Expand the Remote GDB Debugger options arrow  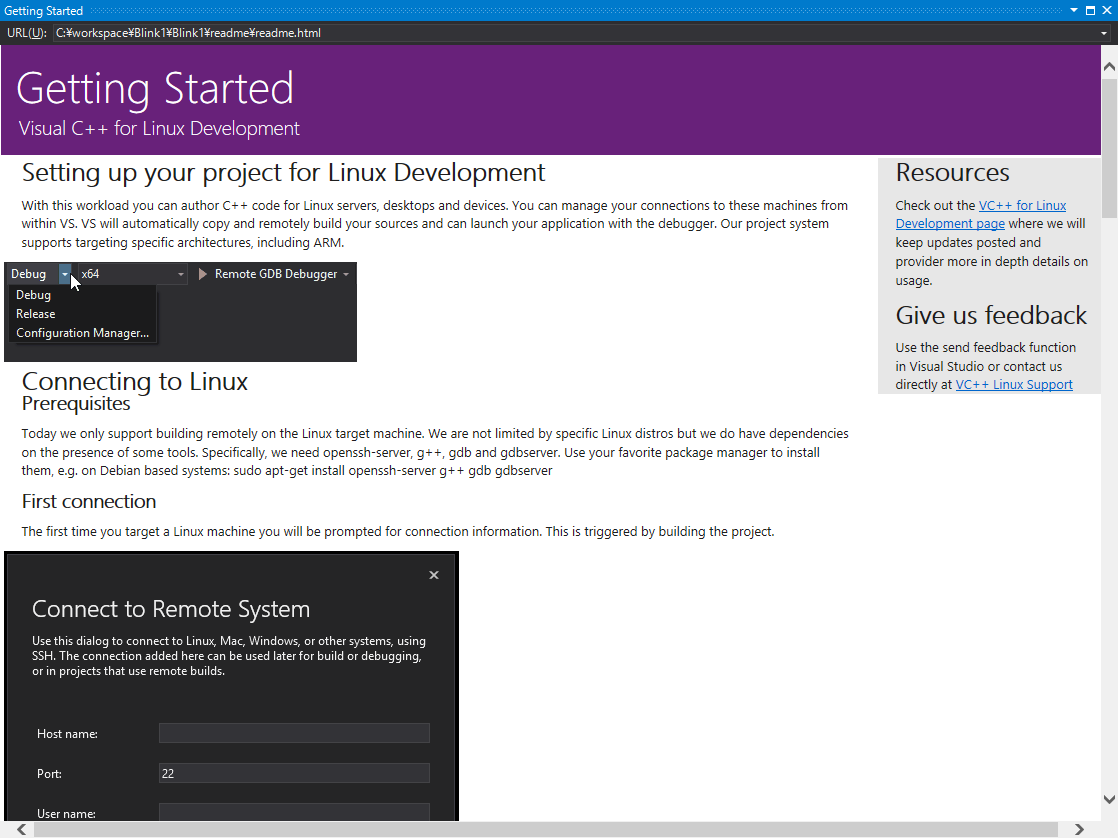tap(346, 274)
